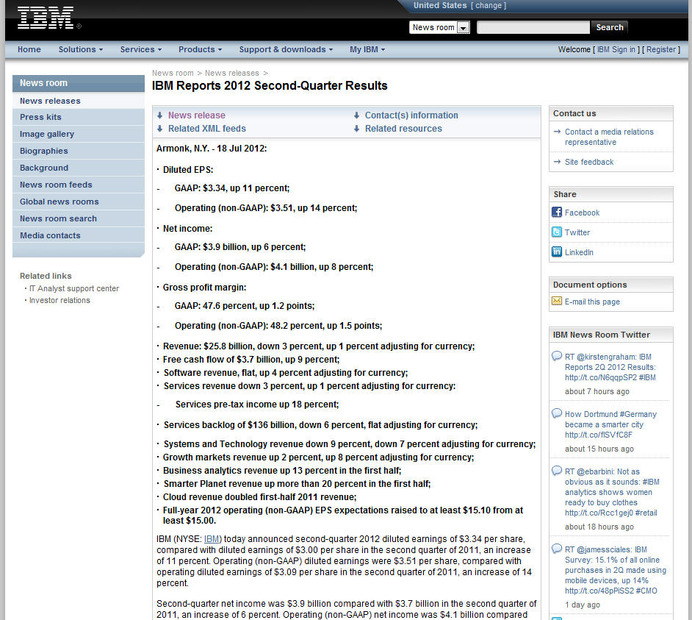Click speech bubble icon of Dortmund tweet
The height and width of the screenshot is (620, 692).
click(x=557, y=413)
